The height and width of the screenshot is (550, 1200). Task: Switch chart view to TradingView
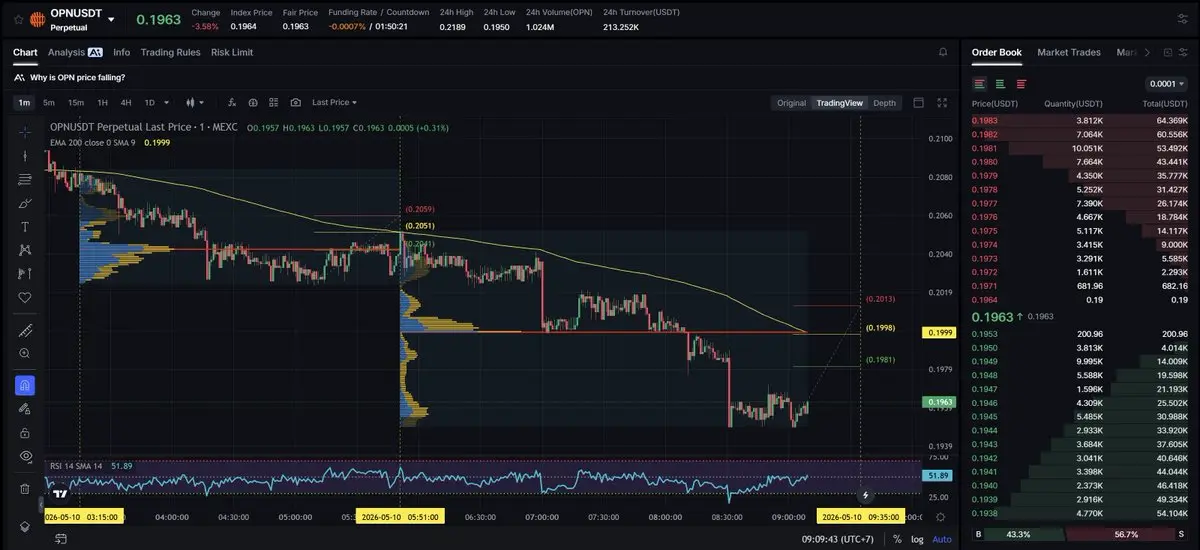click(839, 103)
